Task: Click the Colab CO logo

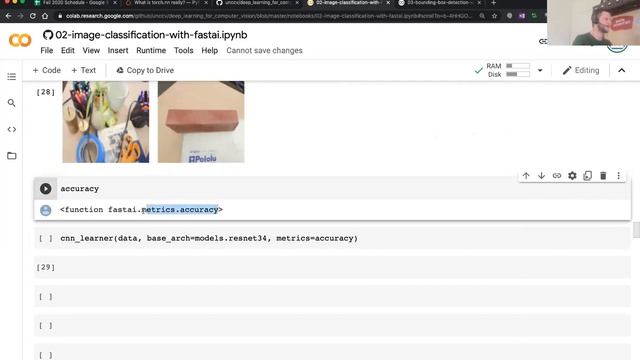Action: [20, 40]
